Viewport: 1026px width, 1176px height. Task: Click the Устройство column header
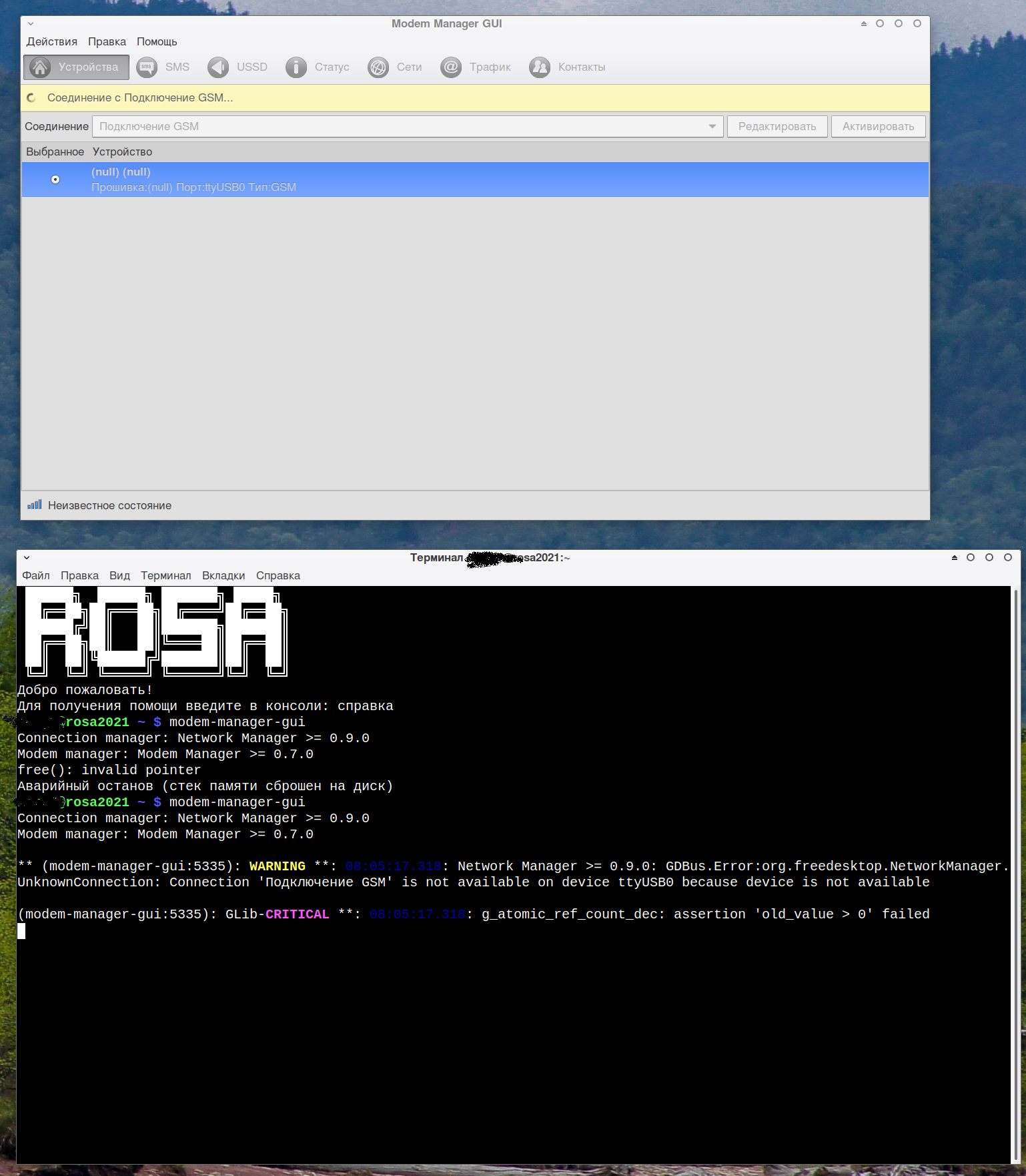[x=122, y=152]
